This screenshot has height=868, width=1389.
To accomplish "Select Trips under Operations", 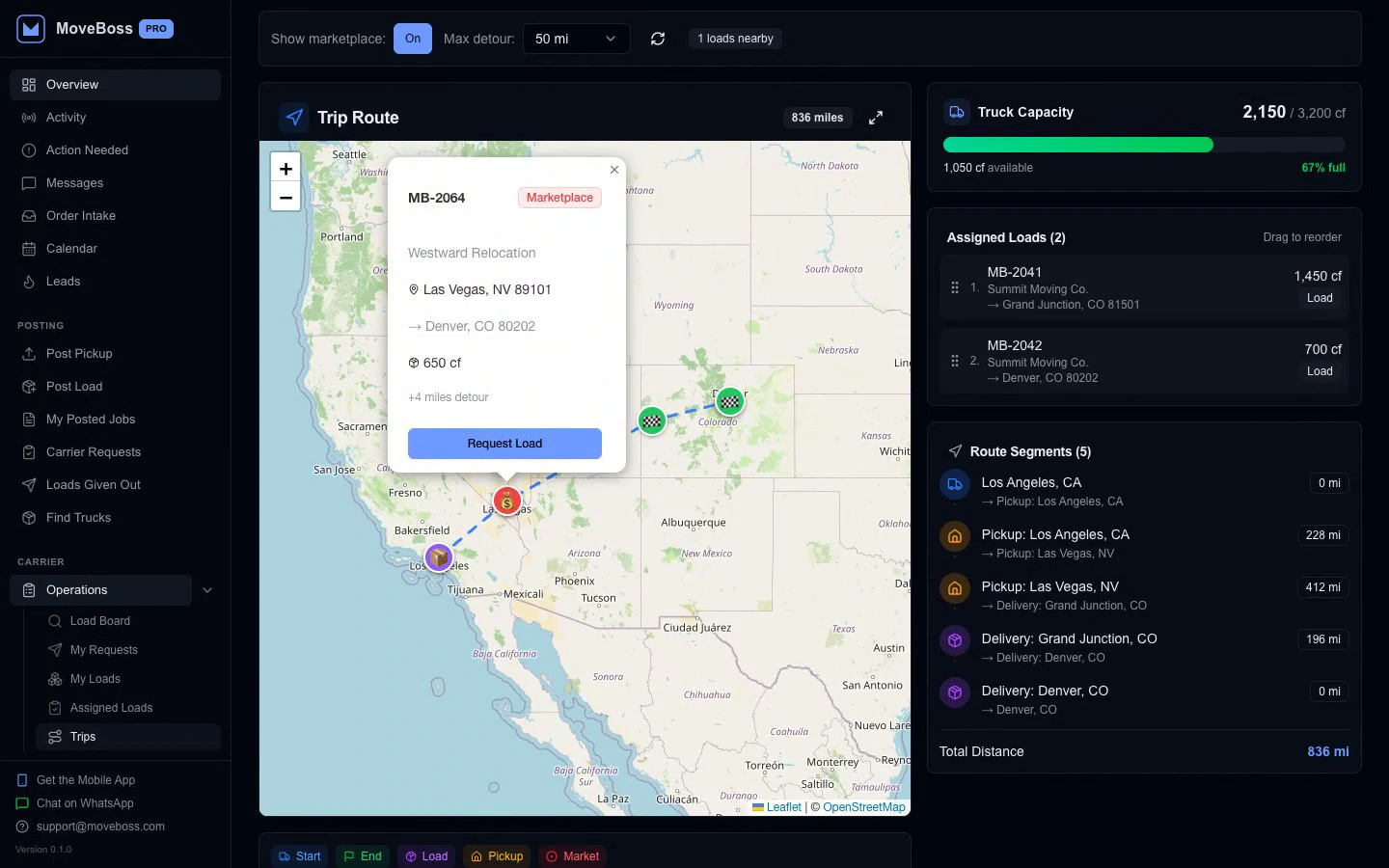I will (128, 737).
